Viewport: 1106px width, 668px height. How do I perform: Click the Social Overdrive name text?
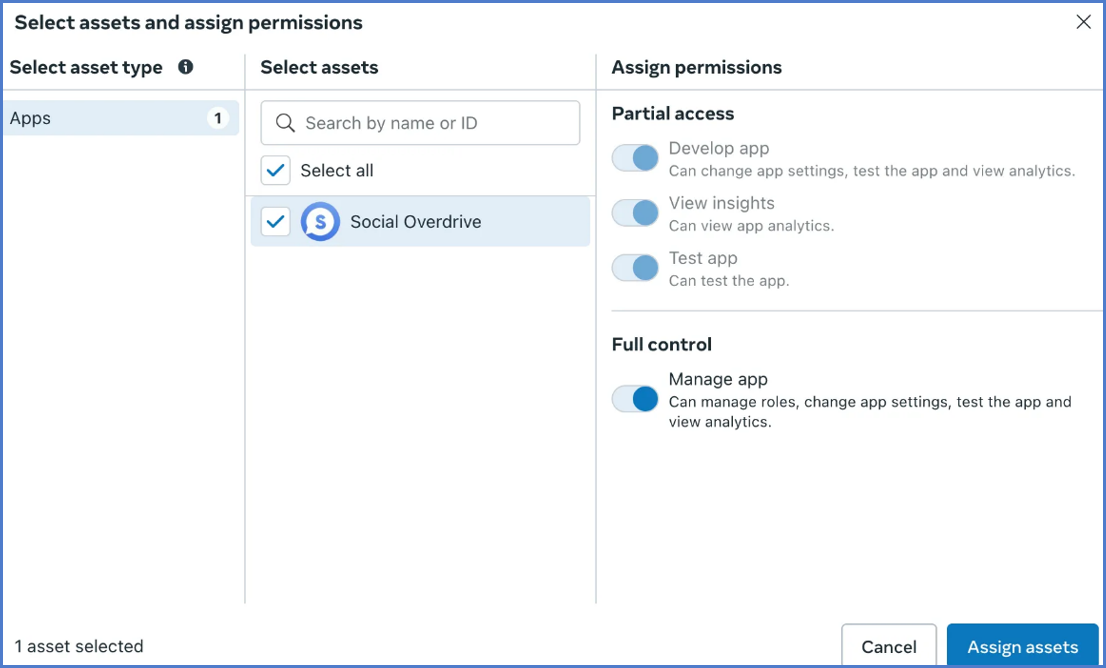415,222
